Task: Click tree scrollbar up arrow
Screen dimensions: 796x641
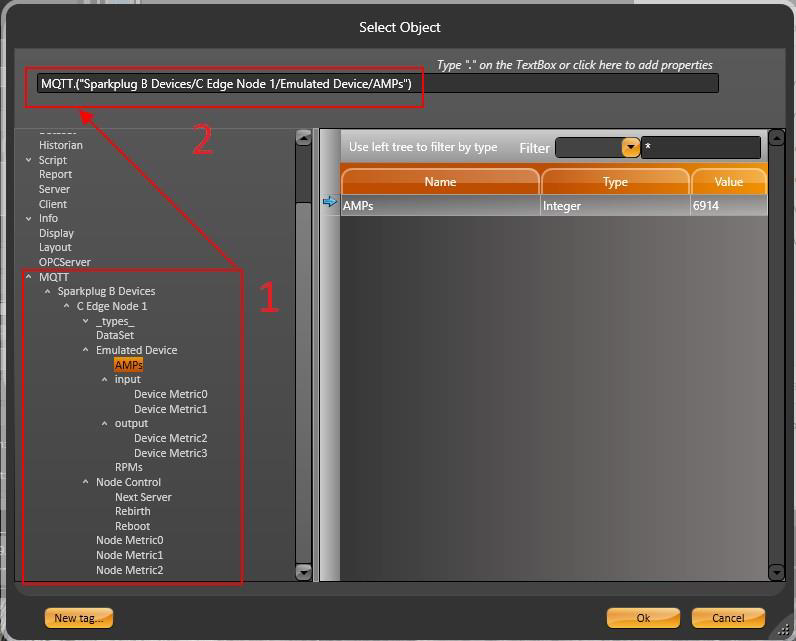Action: pos(303,138)
